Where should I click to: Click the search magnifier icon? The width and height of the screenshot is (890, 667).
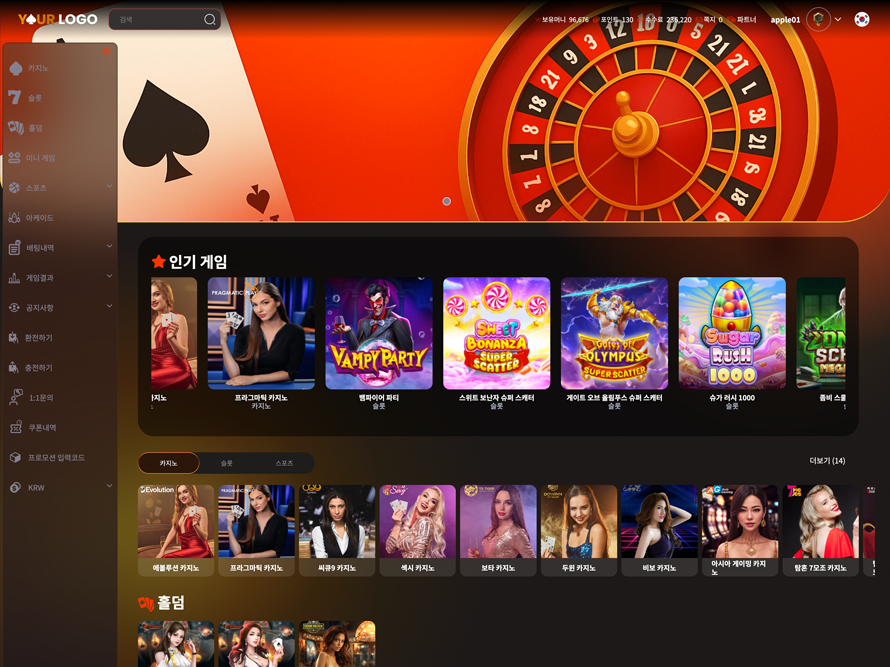pyautogui.click(x=209, y=19)
